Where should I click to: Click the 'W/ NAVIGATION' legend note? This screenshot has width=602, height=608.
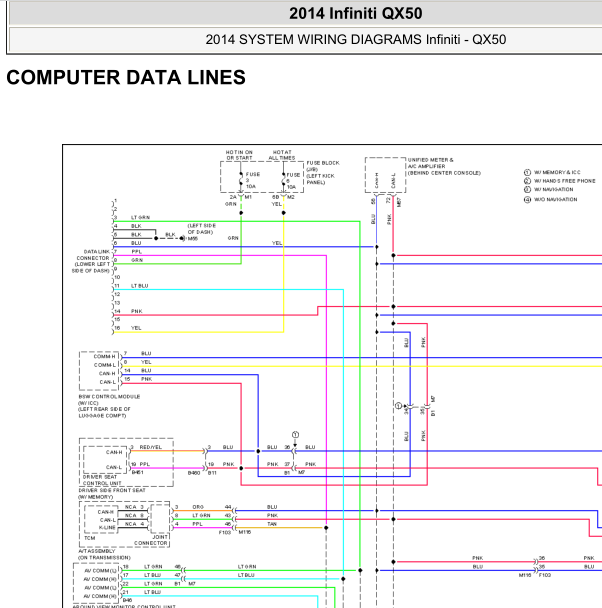553,189
